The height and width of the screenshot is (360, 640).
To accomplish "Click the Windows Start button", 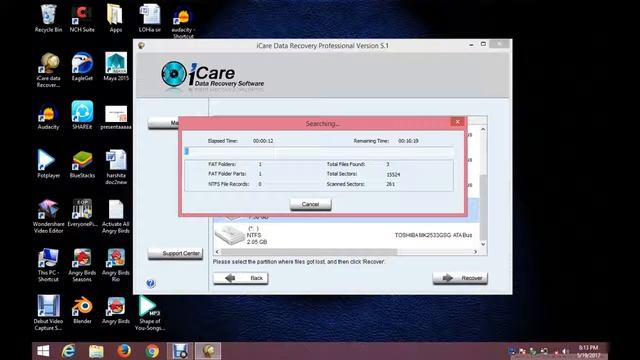I will coord(43,351).
